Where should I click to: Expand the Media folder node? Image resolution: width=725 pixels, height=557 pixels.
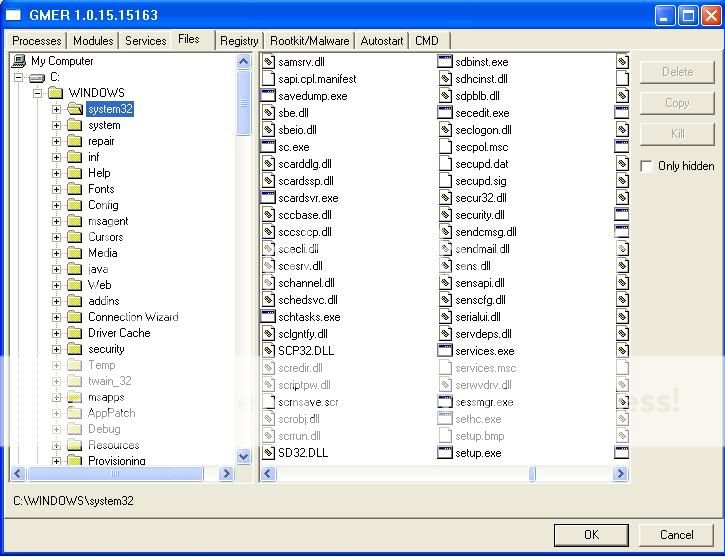(x=56, y=253)
